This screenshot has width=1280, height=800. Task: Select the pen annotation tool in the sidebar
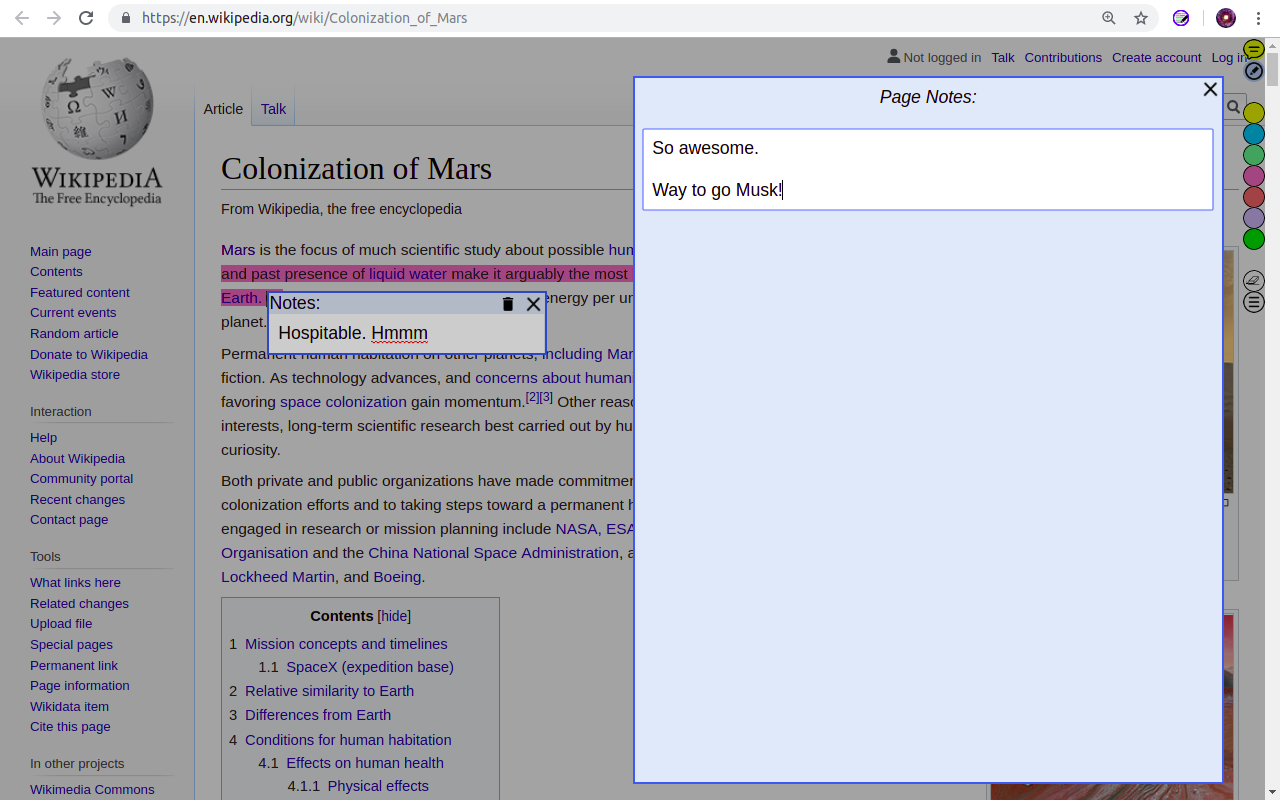click(x=1253, y=71)
